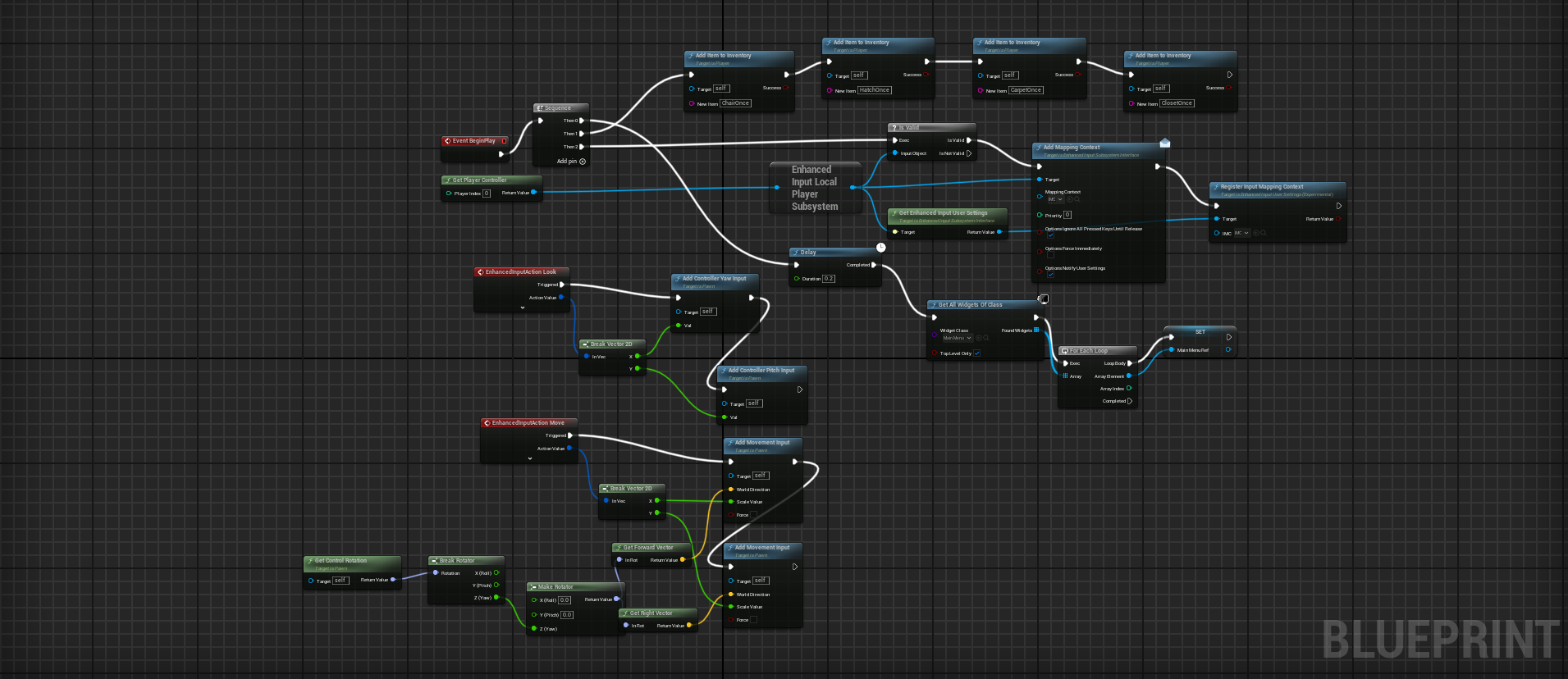Click the Y (Pitch) 0.0 field on Make Rotator
This screenshot has height=679, width=1568.
click(567, 615)
